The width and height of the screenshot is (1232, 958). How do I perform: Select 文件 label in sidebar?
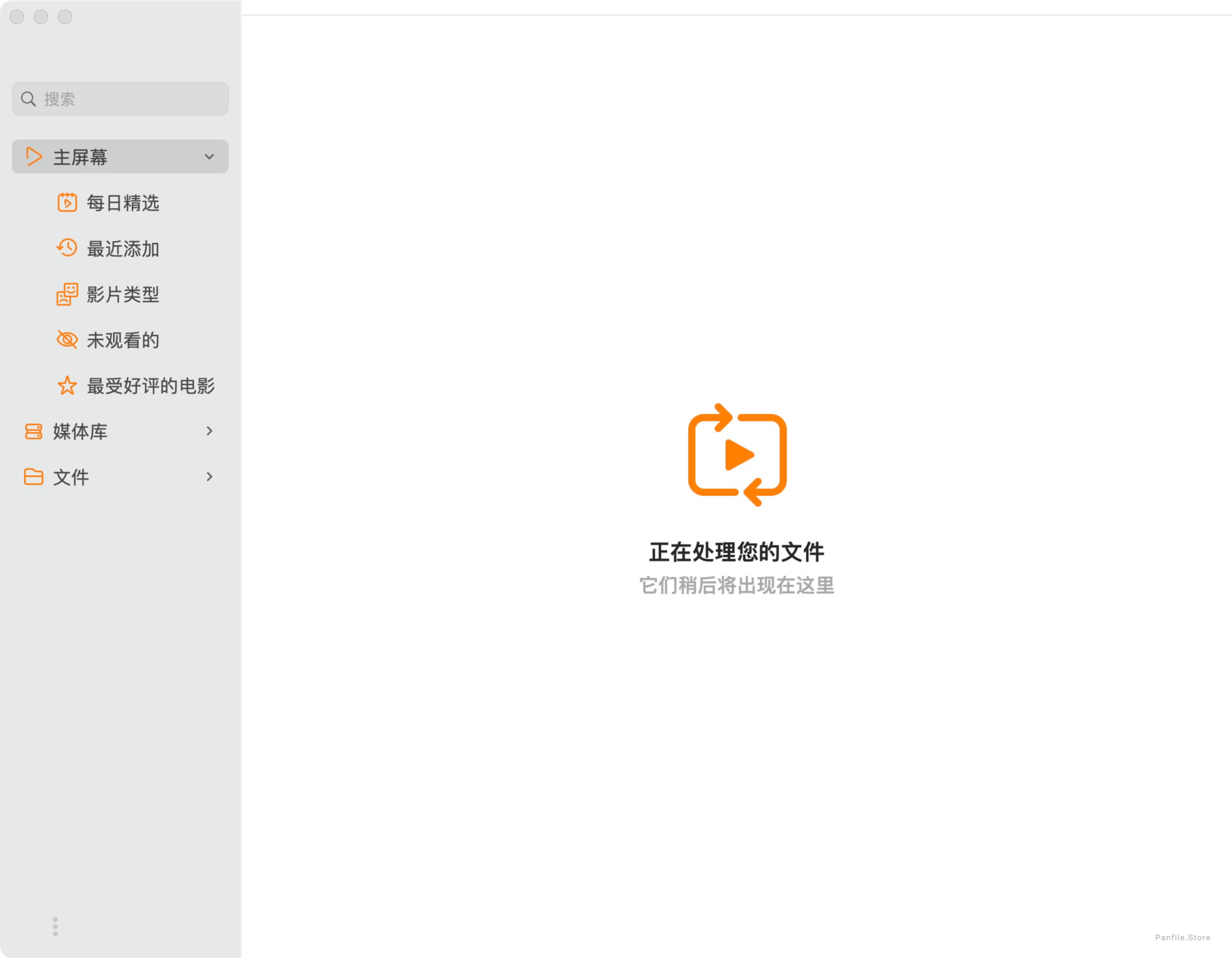pos(71,477)
